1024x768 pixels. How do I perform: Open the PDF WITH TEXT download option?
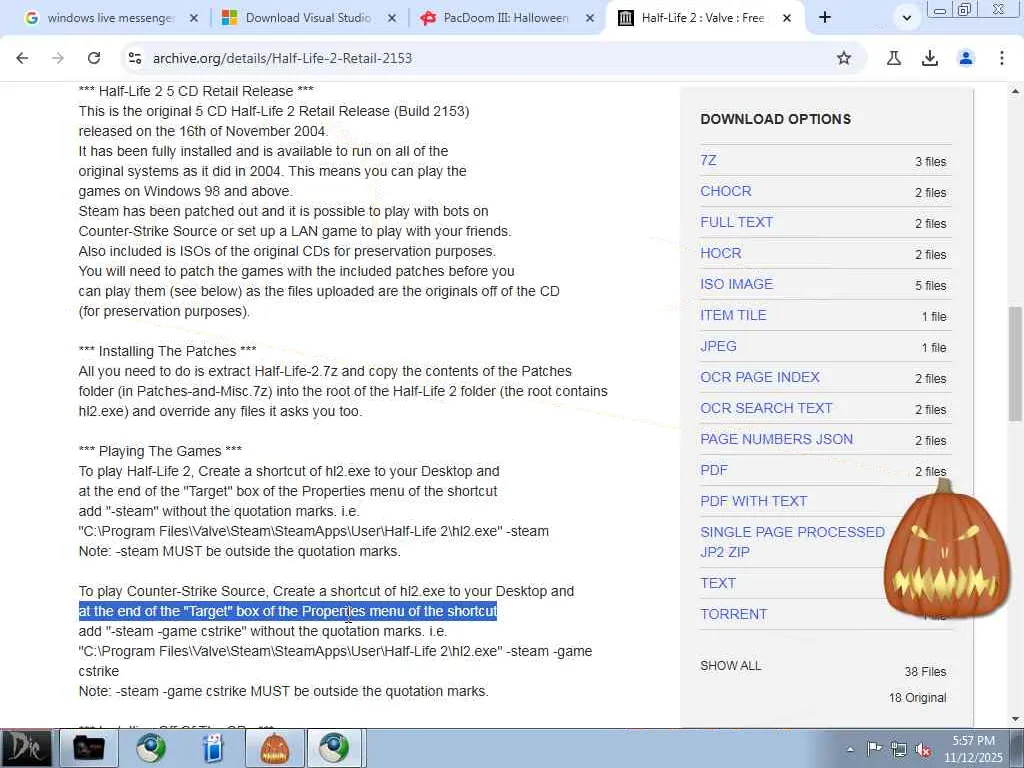pos(754,501)
